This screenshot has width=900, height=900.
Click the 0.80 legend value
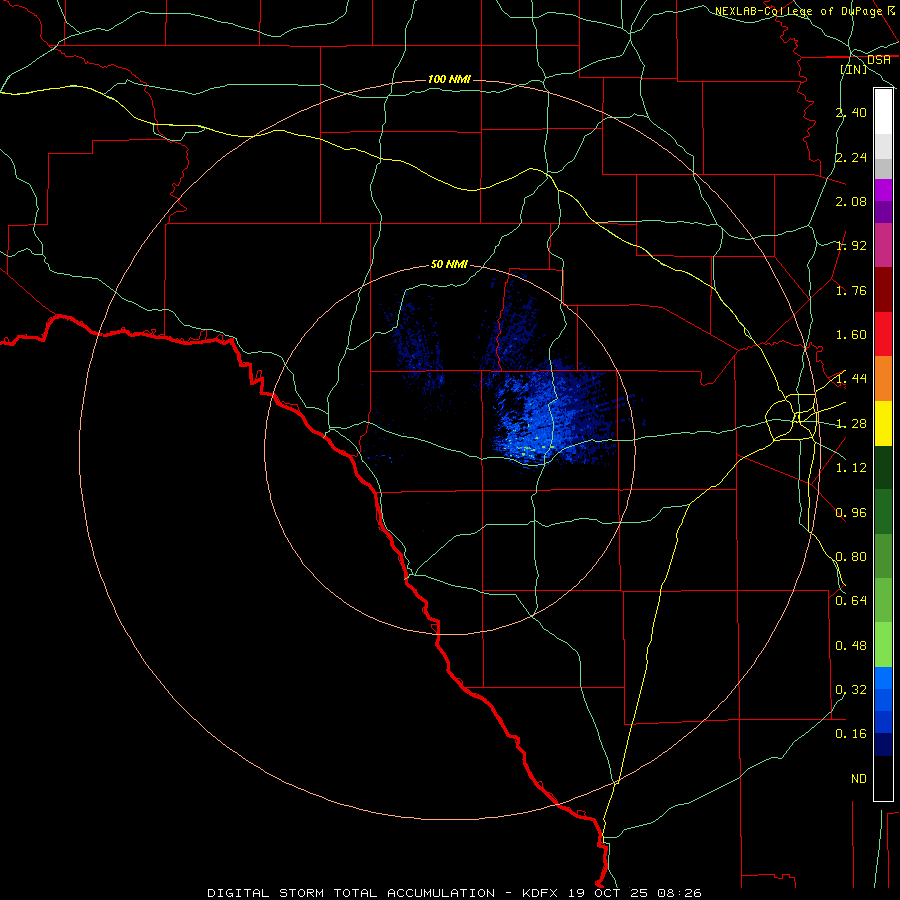(x=851, y=557)
